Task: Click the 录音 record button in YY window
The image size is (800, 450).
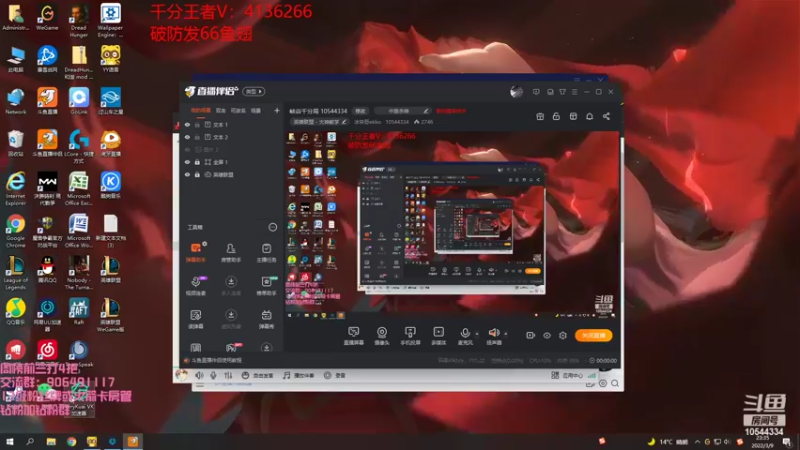Action: click(x=335, y=376)
